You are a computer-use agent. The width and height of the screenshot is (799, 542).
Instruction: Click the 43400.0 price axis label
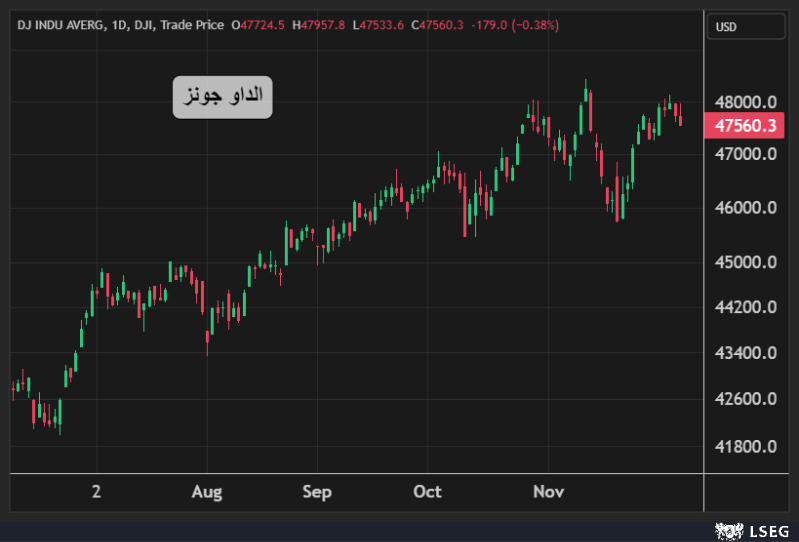pos(744,353)
